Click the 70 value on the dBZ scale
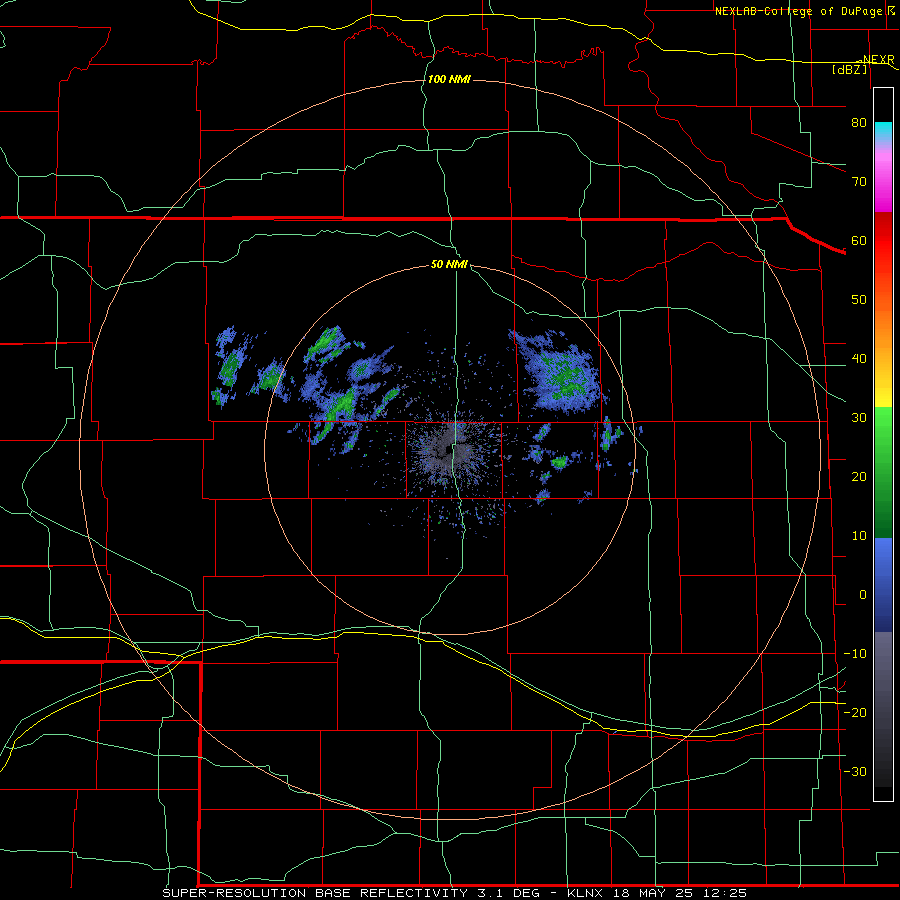900x900 pixels. pyautogui.click(x=859, y=181)
